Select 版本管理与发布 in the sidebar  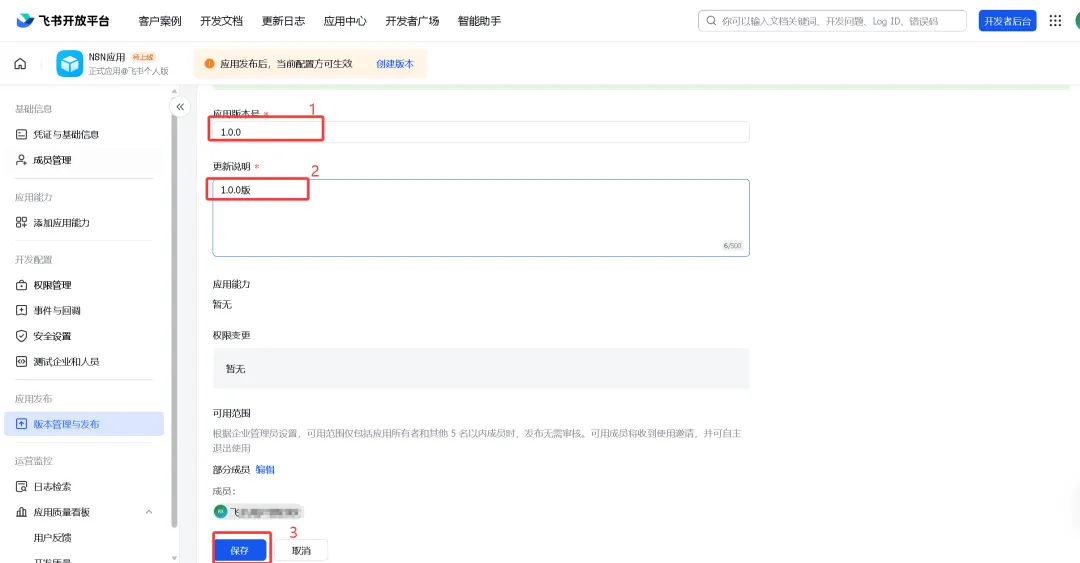(x=84, y=424)
